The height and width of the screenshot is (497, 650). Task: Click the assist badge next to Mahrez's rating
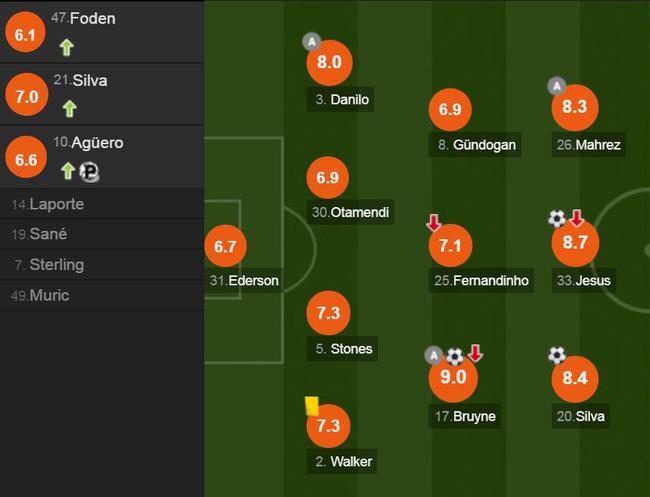[557, 86]
